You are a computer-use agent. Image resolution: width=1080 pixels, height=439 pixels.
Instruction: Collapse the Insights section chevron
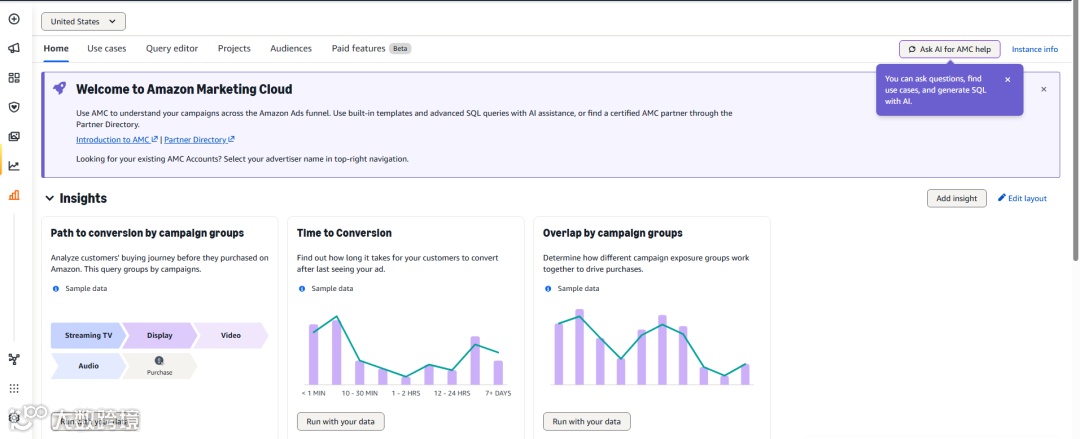[49, 198]
